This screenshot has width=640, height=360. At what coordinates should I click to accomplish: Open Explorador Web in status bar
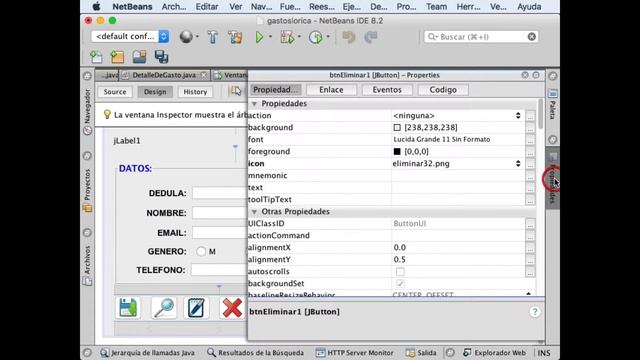click(494, 353)
